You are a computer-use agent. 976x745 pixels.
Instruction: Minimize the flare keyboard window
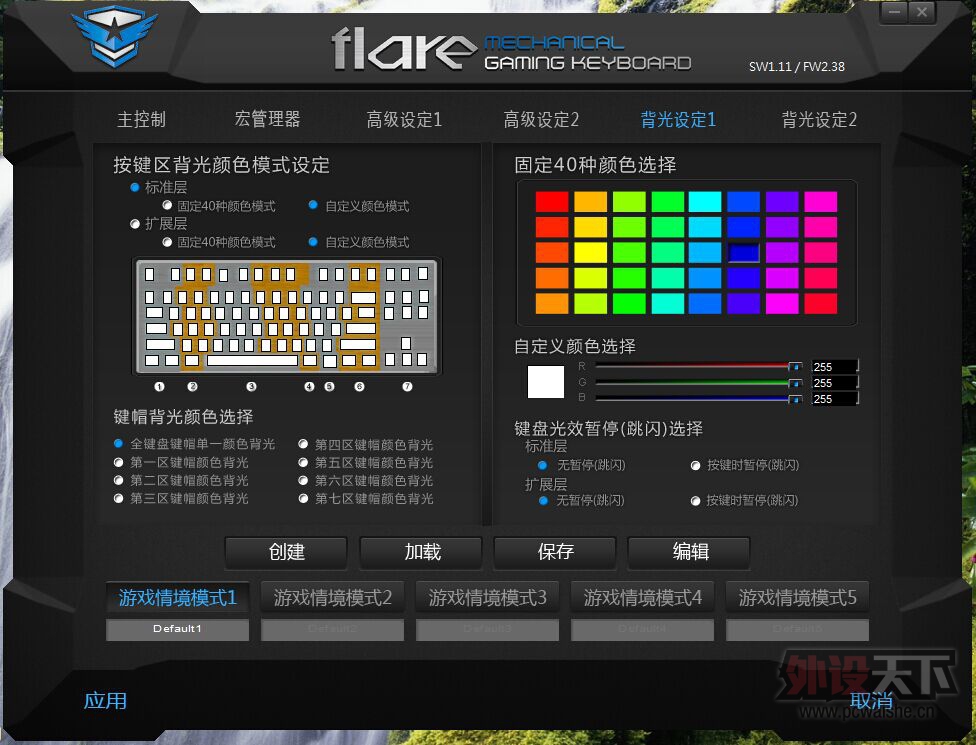[x=894, y=12]
